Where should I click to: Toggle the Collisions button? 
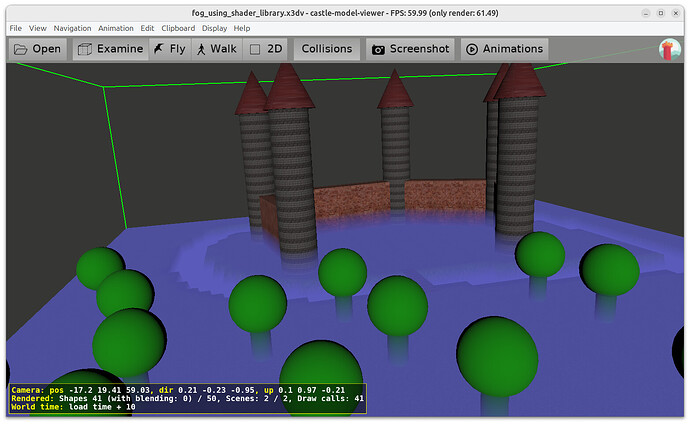pyautogui.click(x=327, y=49)
